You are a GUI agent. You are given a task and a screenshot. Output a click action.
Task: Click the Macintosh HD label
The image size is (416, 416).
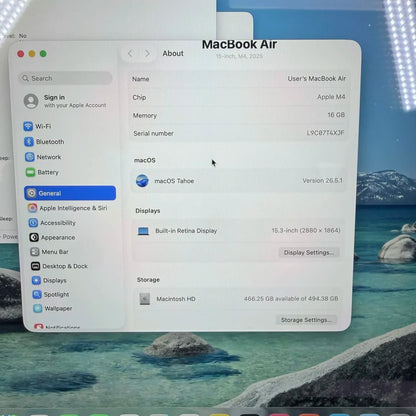[x=176, y=299]
